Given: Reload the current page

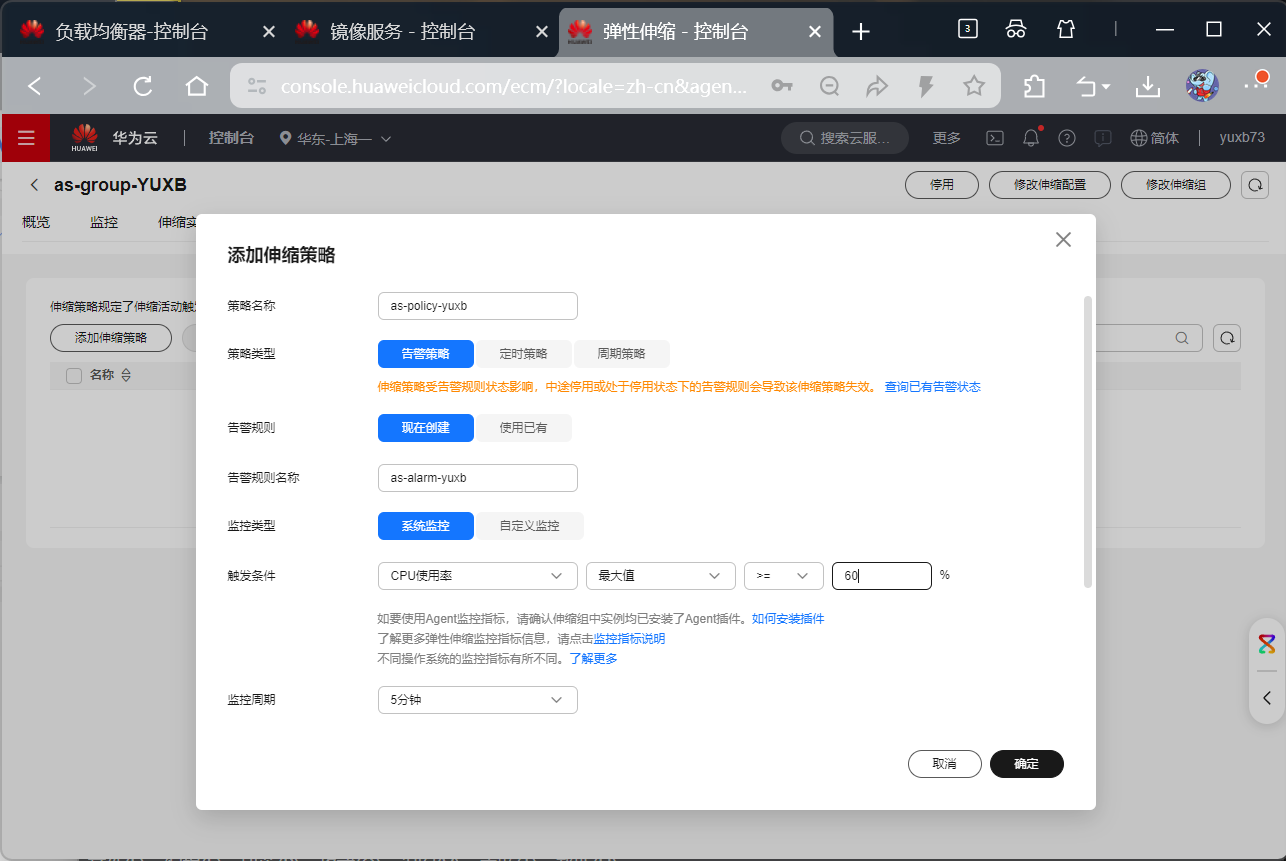Looking at the screenshot, I should (x=143, y=87).
